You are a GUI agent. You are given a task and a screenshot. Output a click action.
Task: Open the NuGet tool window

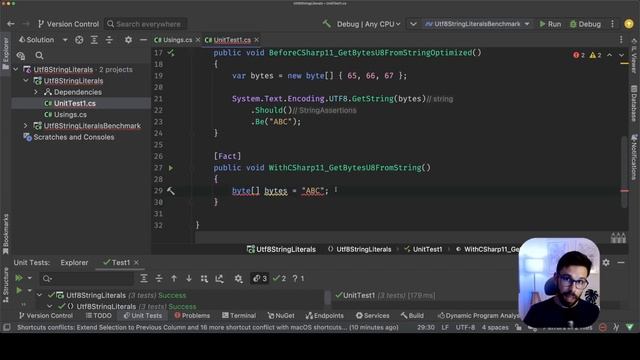coord(281,316)
